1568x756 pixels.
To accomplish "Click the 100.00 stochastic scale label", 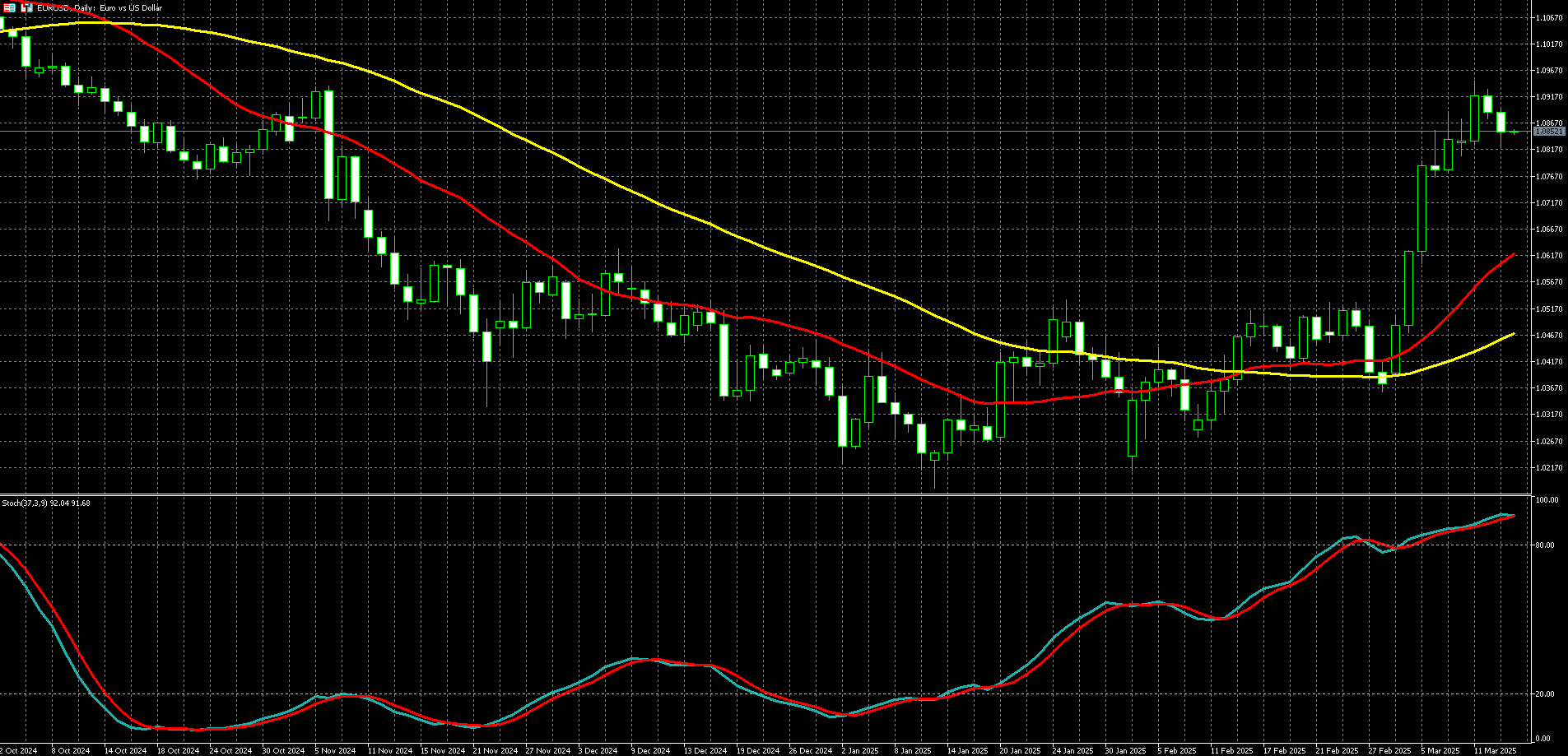I will [1547, 500].
